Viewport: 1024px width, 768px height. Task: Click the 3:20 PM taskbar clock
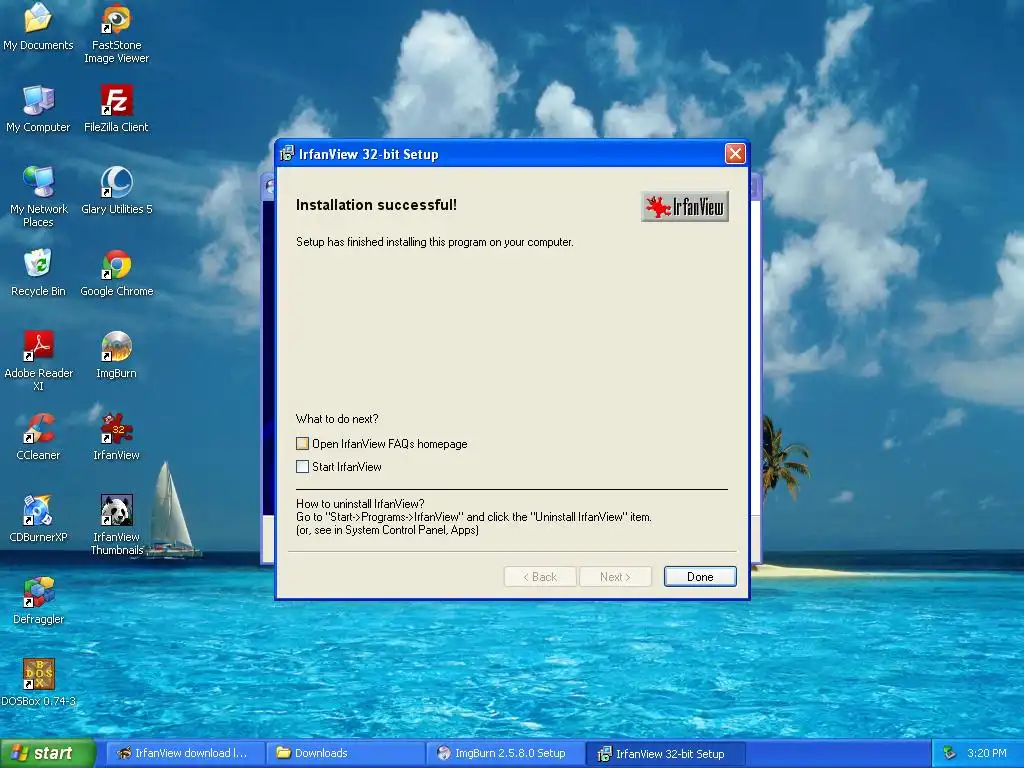[x=986, y=753]
